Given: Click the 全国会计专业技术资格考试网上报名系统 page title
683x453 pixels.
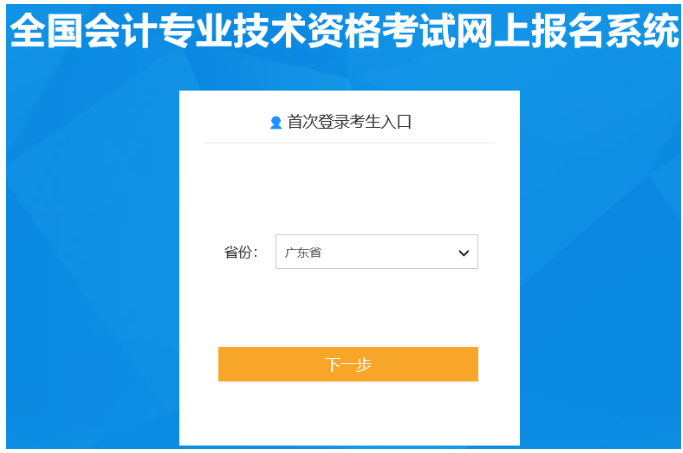Looking at the screenshot, I should click(x=344, y=30).
